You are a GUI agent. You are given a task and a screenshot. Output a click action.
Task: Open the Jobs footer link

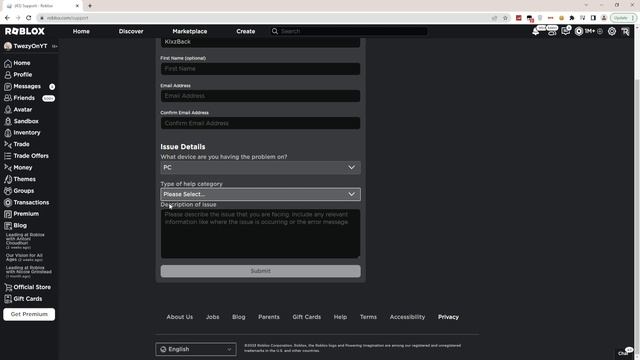[x=213, y=317]
